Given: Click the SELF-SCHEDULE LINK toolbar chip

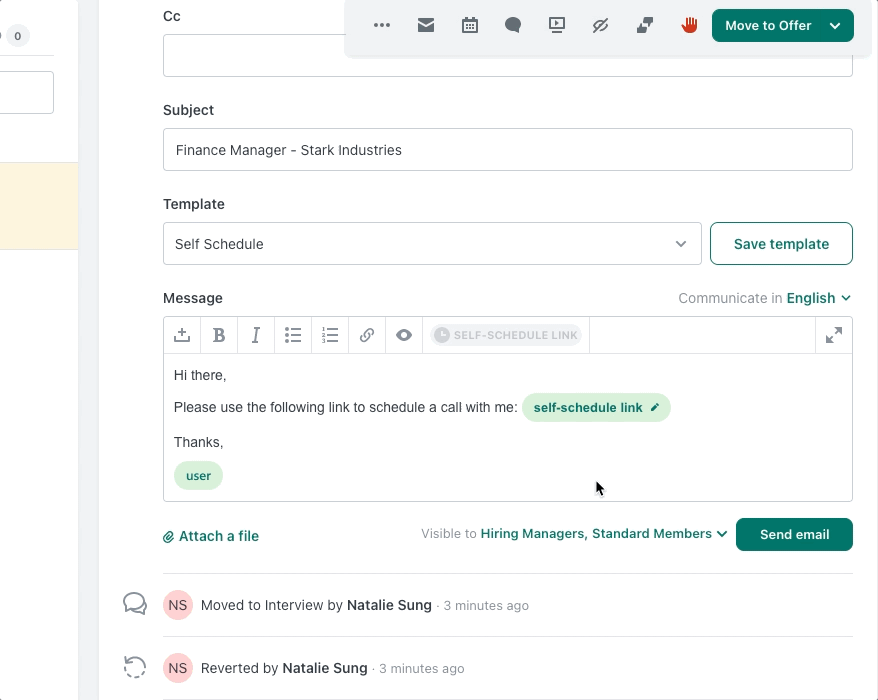Looking at the screenshot, I should (506, 335).
